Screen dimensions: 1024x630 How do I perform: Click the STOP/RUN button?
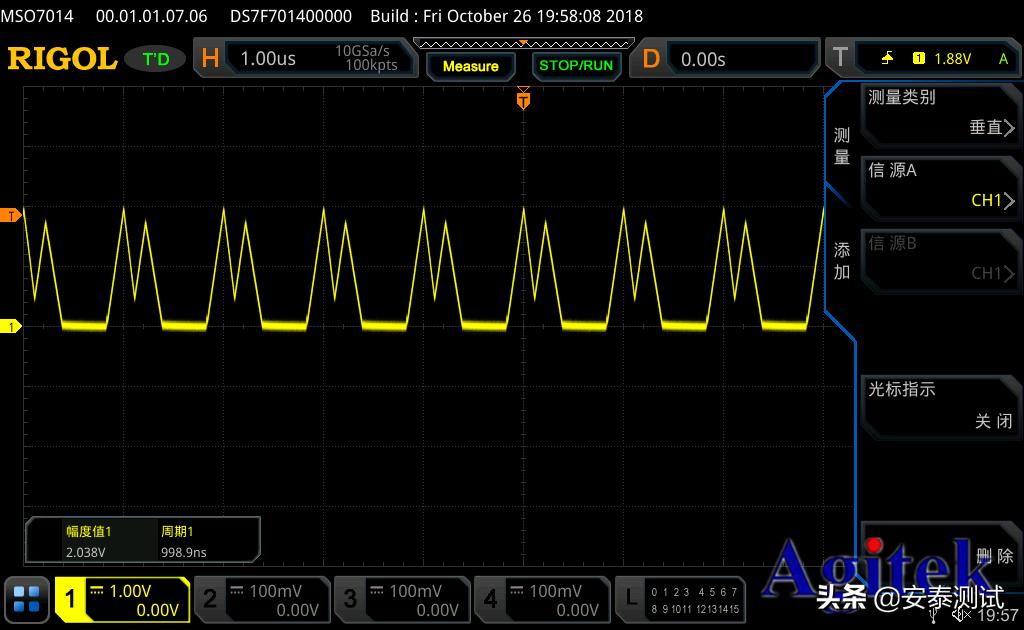[576, 65]
